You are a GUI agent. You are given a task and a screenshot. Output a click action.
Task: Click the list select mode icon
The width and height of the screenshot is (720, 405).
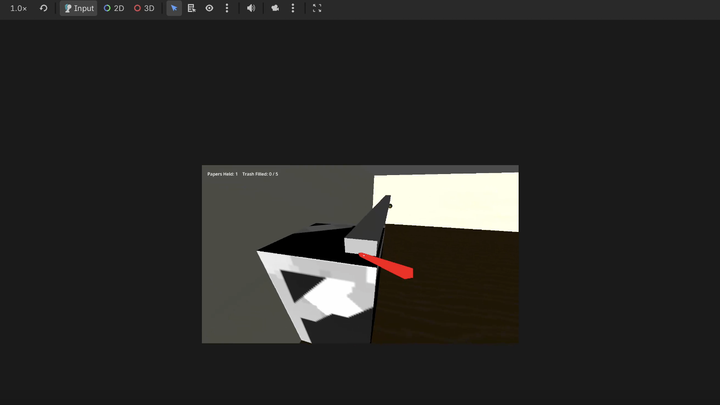click(191, 8)
